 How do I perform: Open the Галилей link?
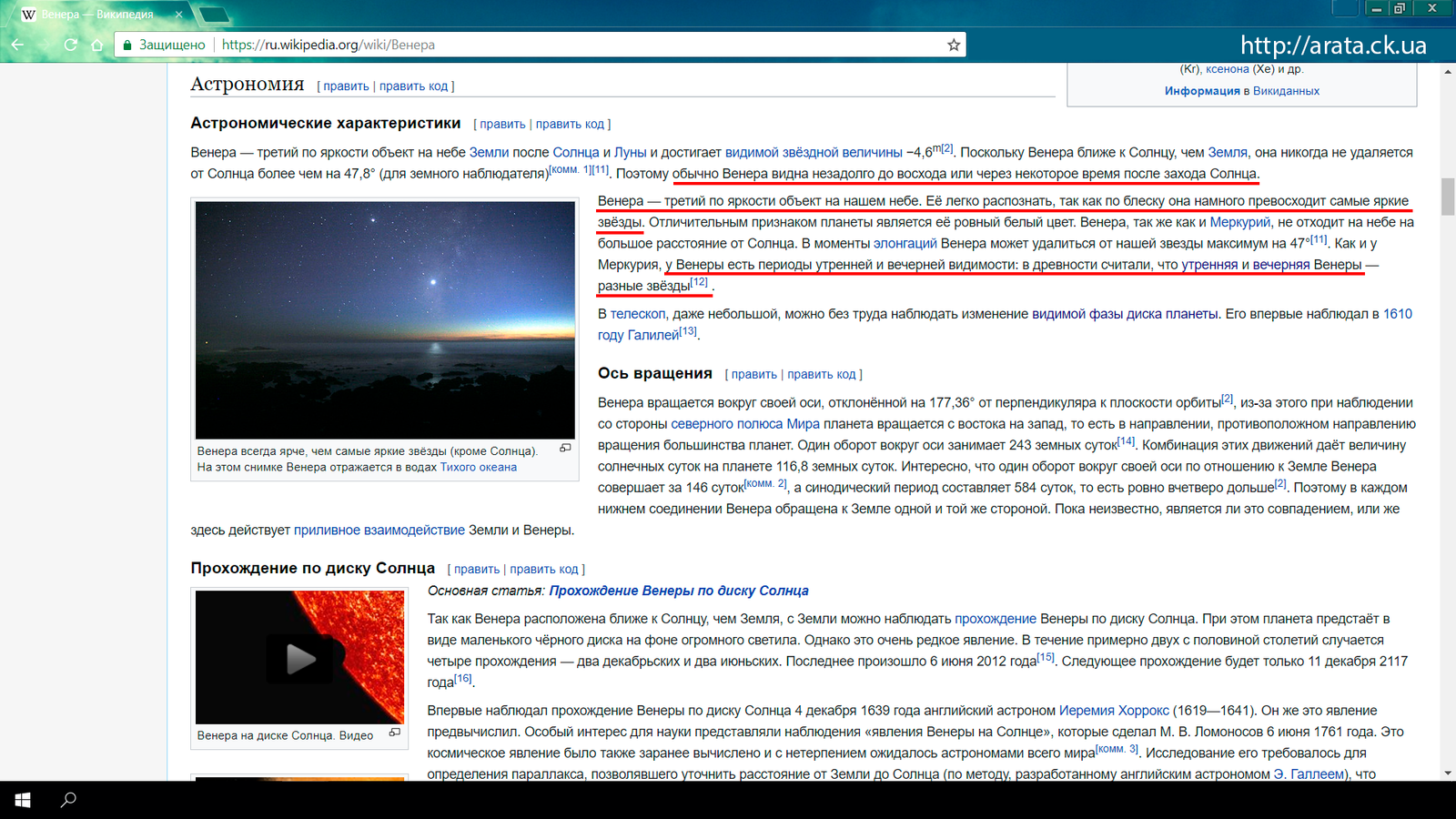coord(653,336)
